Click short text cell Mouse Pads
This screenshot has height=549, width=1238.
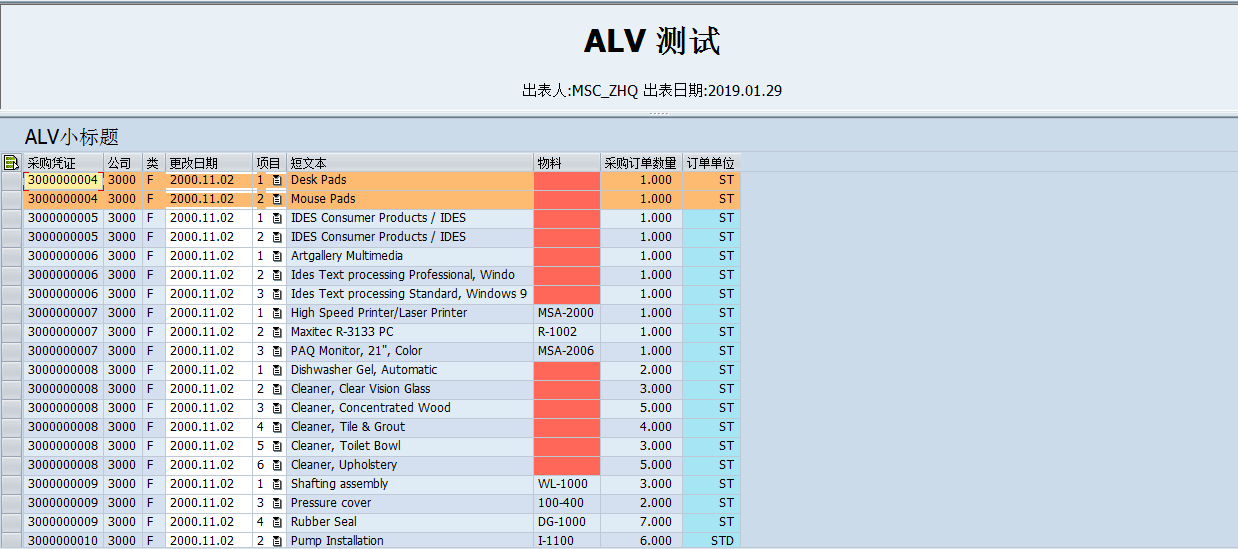click(410, 199)
